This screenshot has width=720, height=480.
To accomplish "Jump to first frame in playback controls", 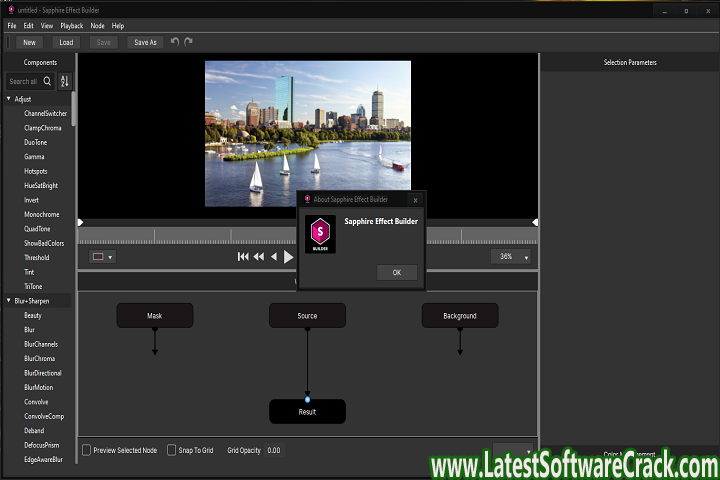I will (243, 257).
